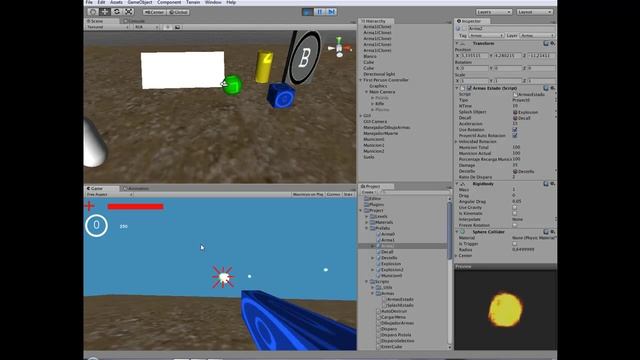Click Explosion object field icon for Splash Object
Viewport: 640px width, 360px height.
pyautogui.click(x=515, y=112)
